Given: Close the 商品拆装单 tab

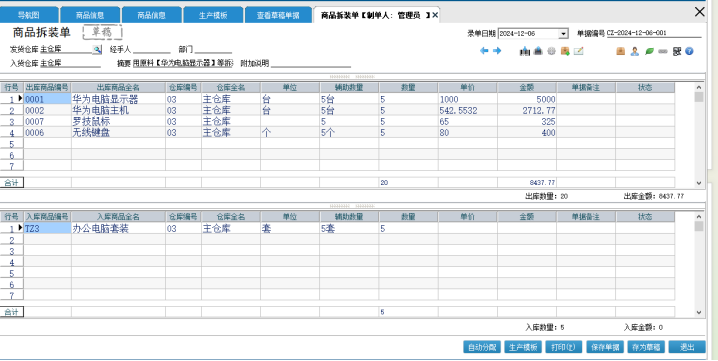Looking at the screenshot, I should pos(435,15).
